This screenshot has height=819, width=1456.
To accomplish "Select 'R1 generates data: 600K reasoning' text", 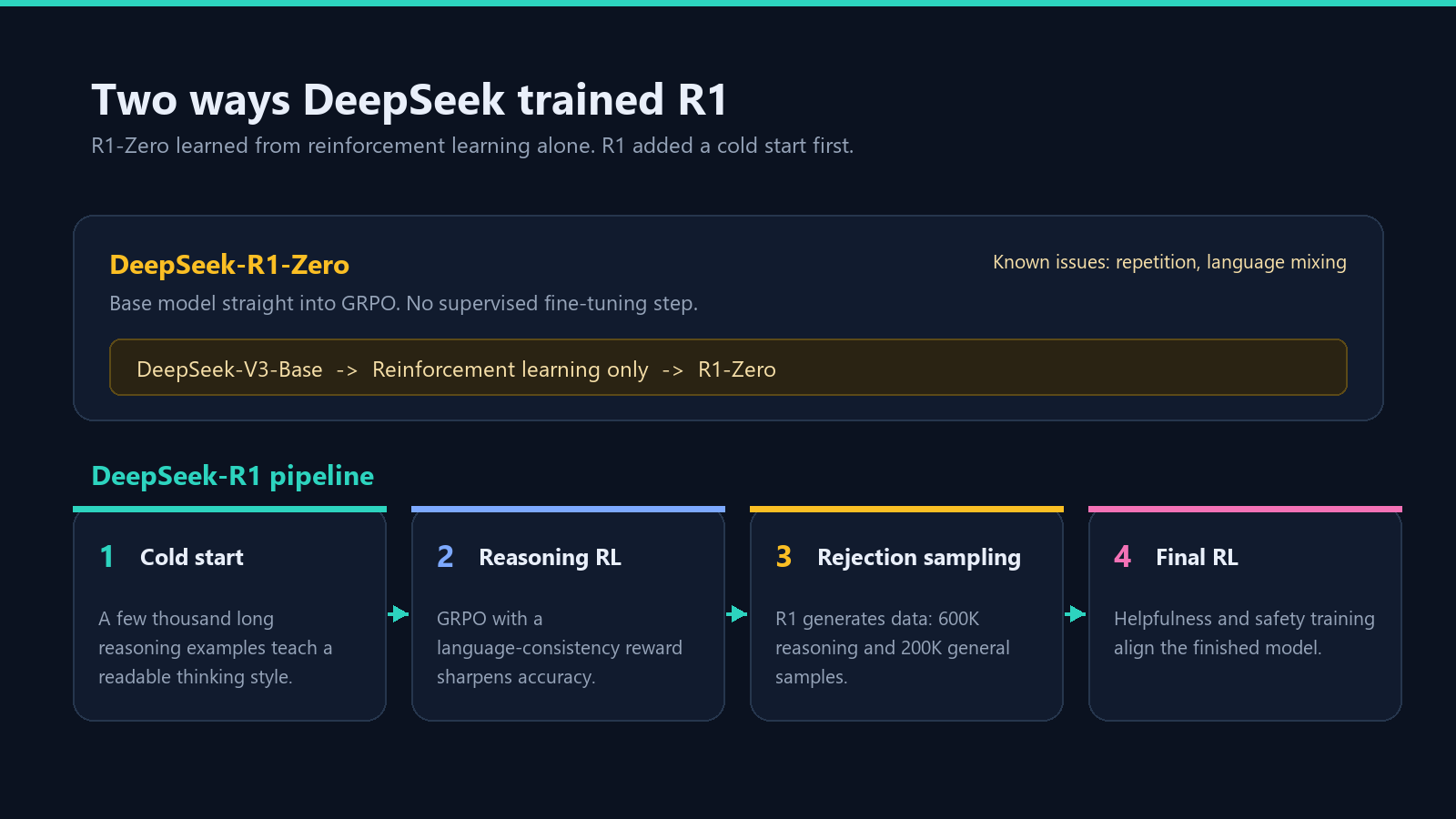I will click(893, 648).
